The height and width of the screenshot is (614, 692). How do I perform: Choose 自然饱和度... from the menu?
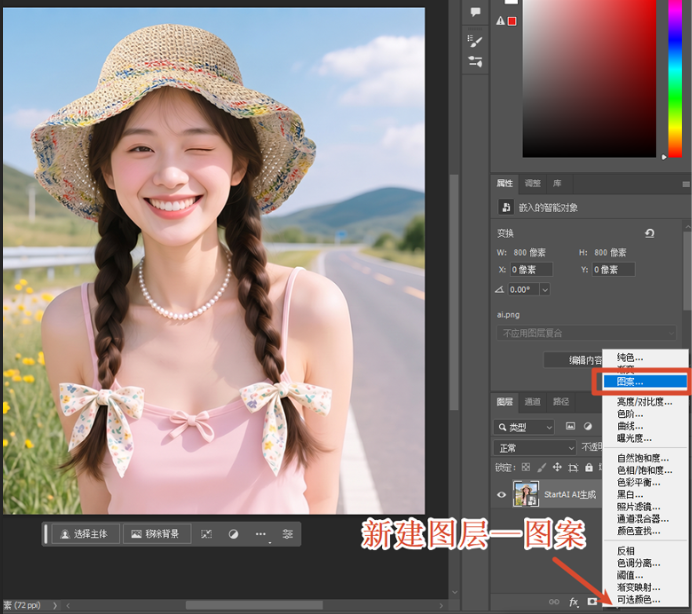pyautogui.click(x=645, y=458)
